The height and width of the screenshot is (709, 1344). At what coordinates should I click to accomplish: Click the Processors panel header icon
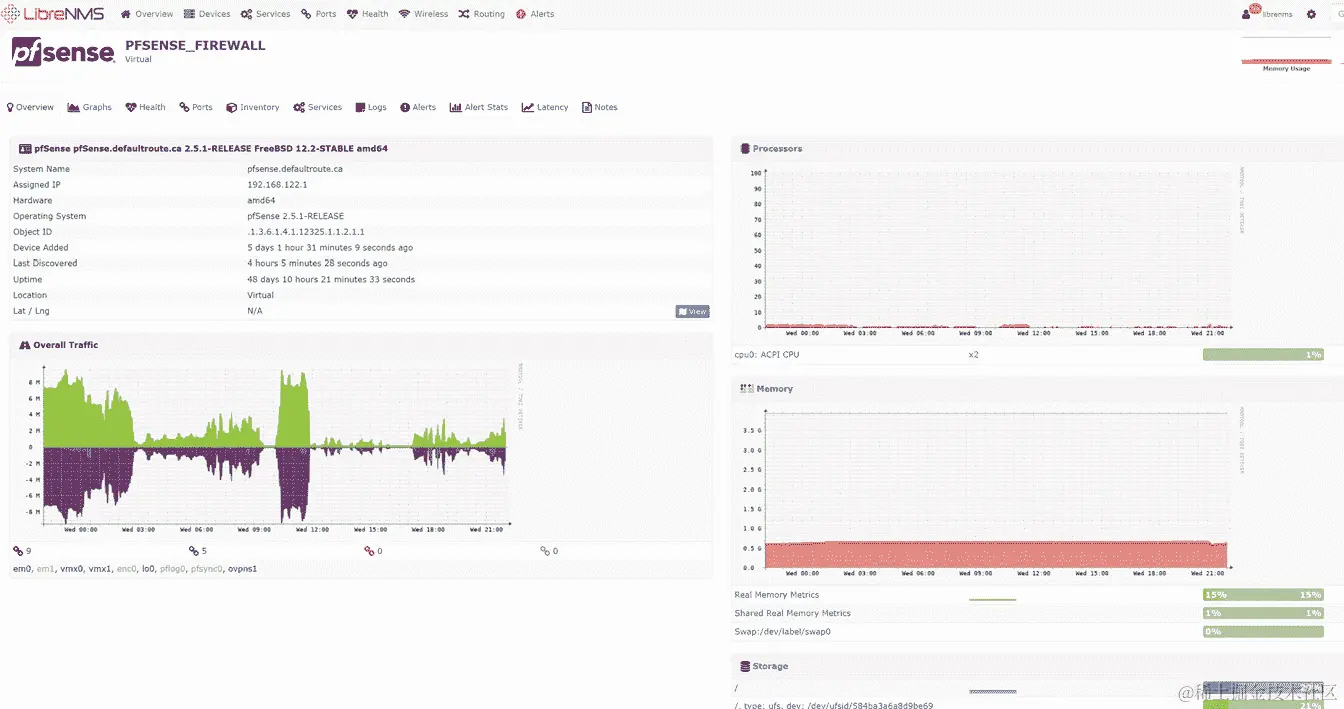tap(745, 148)
